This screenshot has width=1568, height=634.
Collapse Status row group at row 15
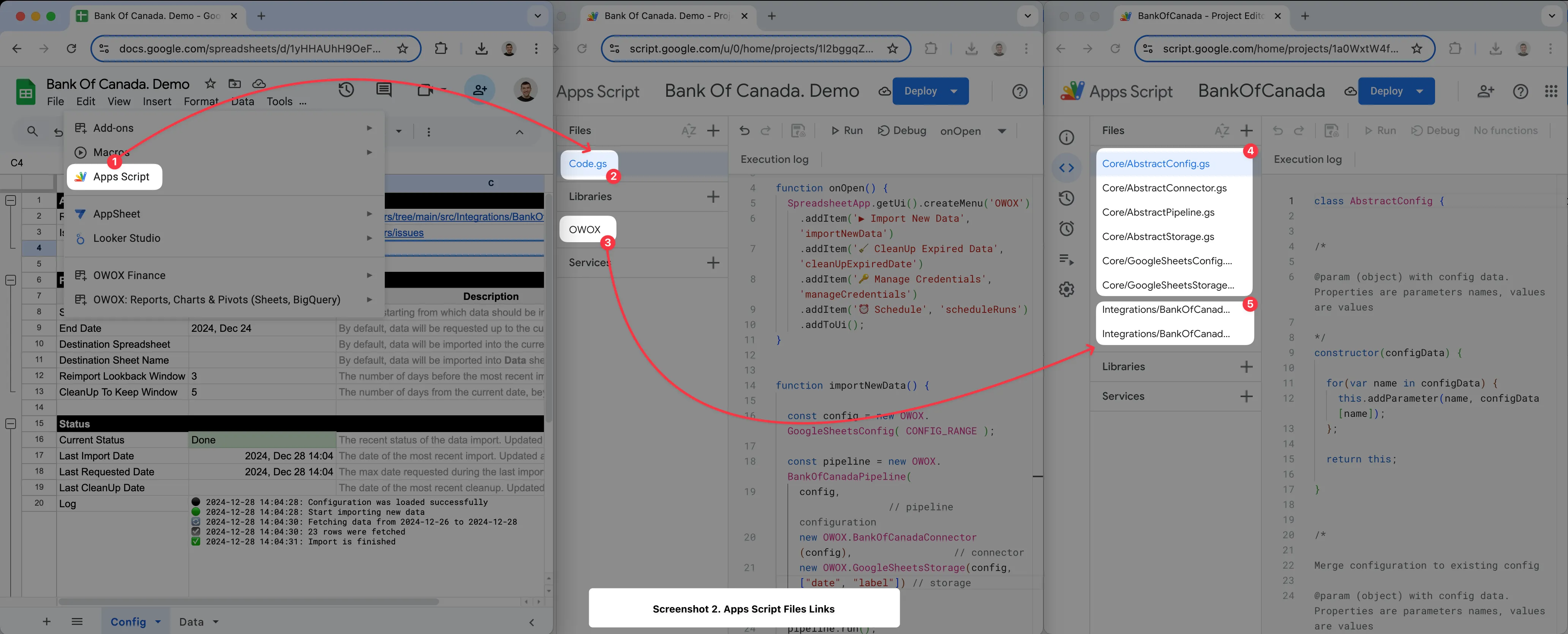pos(10,423)
